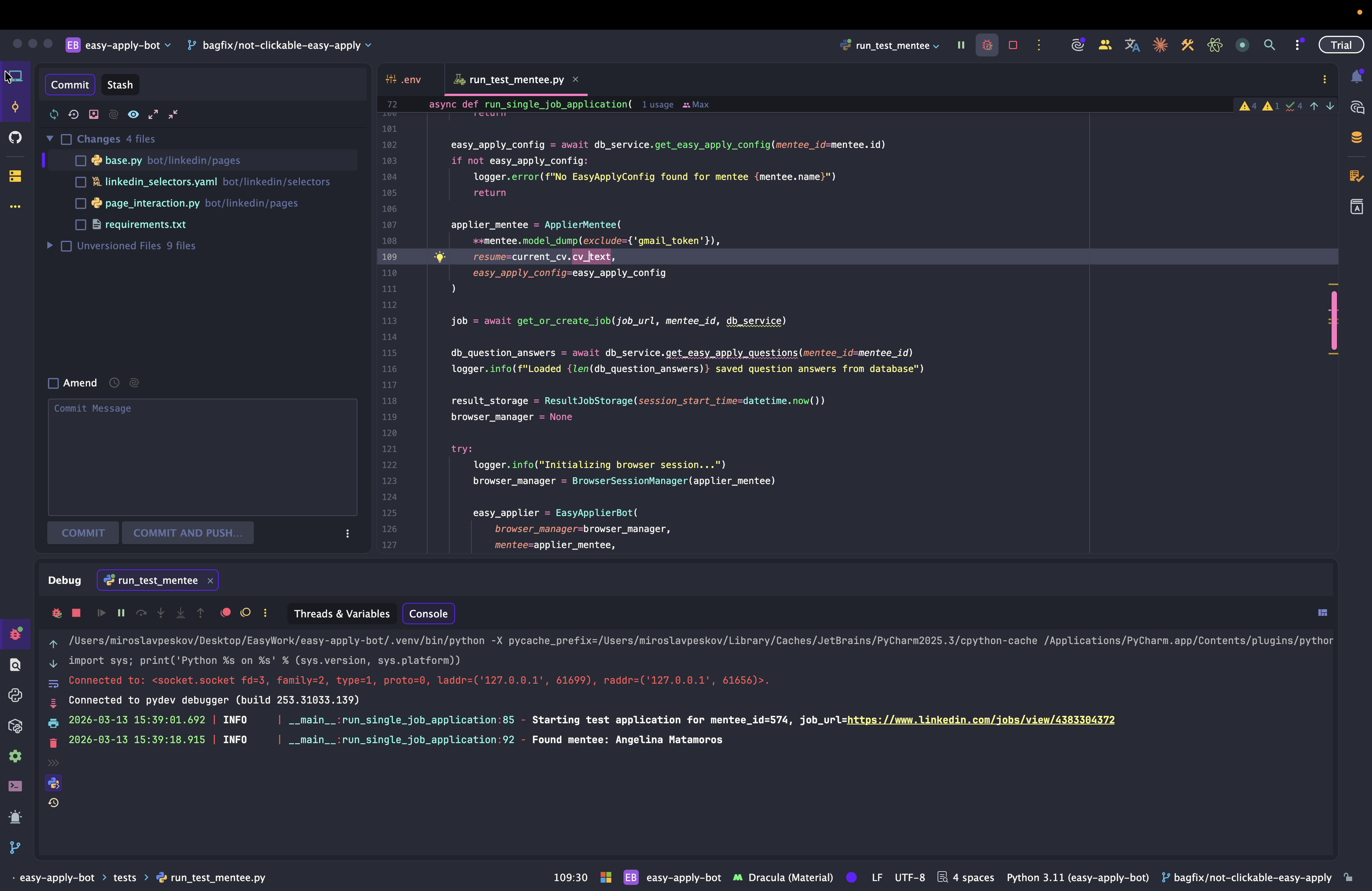Open the branch dropdown bagfix/not-clickable-easy-apply

click(x=281, y=45)
